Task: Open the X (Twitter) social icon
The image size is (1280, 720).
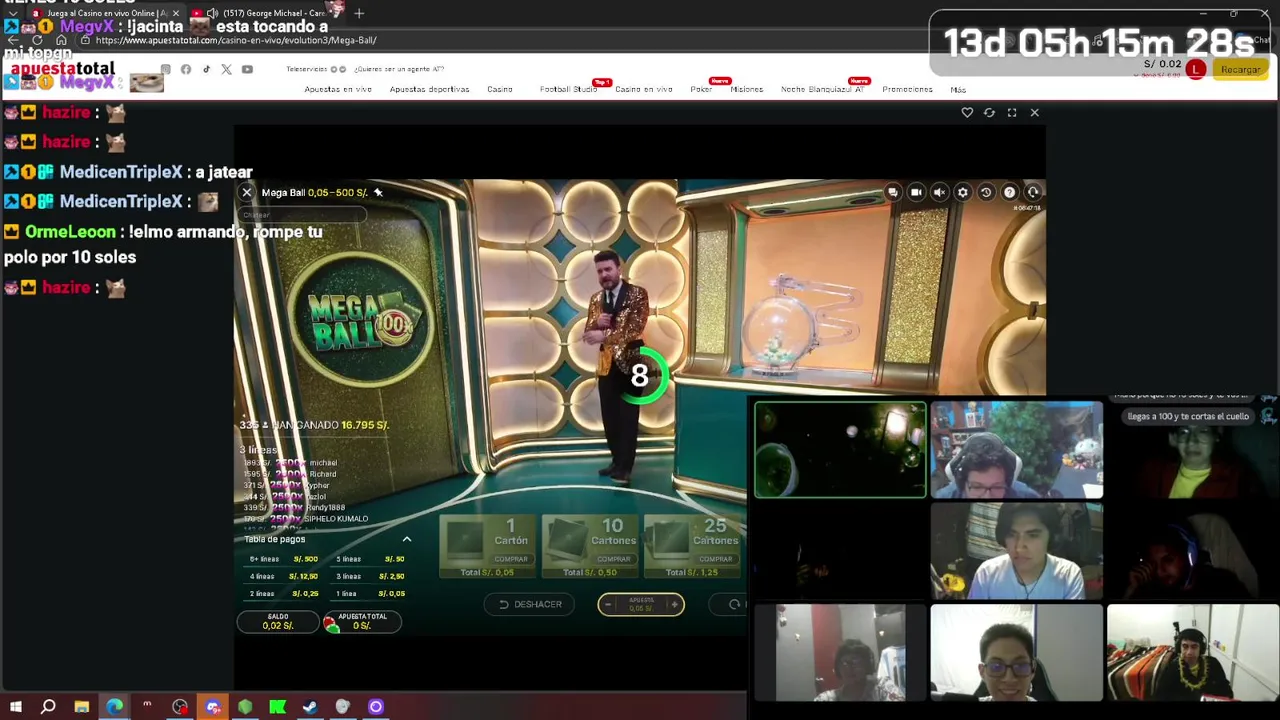Action: click(226, 69)
